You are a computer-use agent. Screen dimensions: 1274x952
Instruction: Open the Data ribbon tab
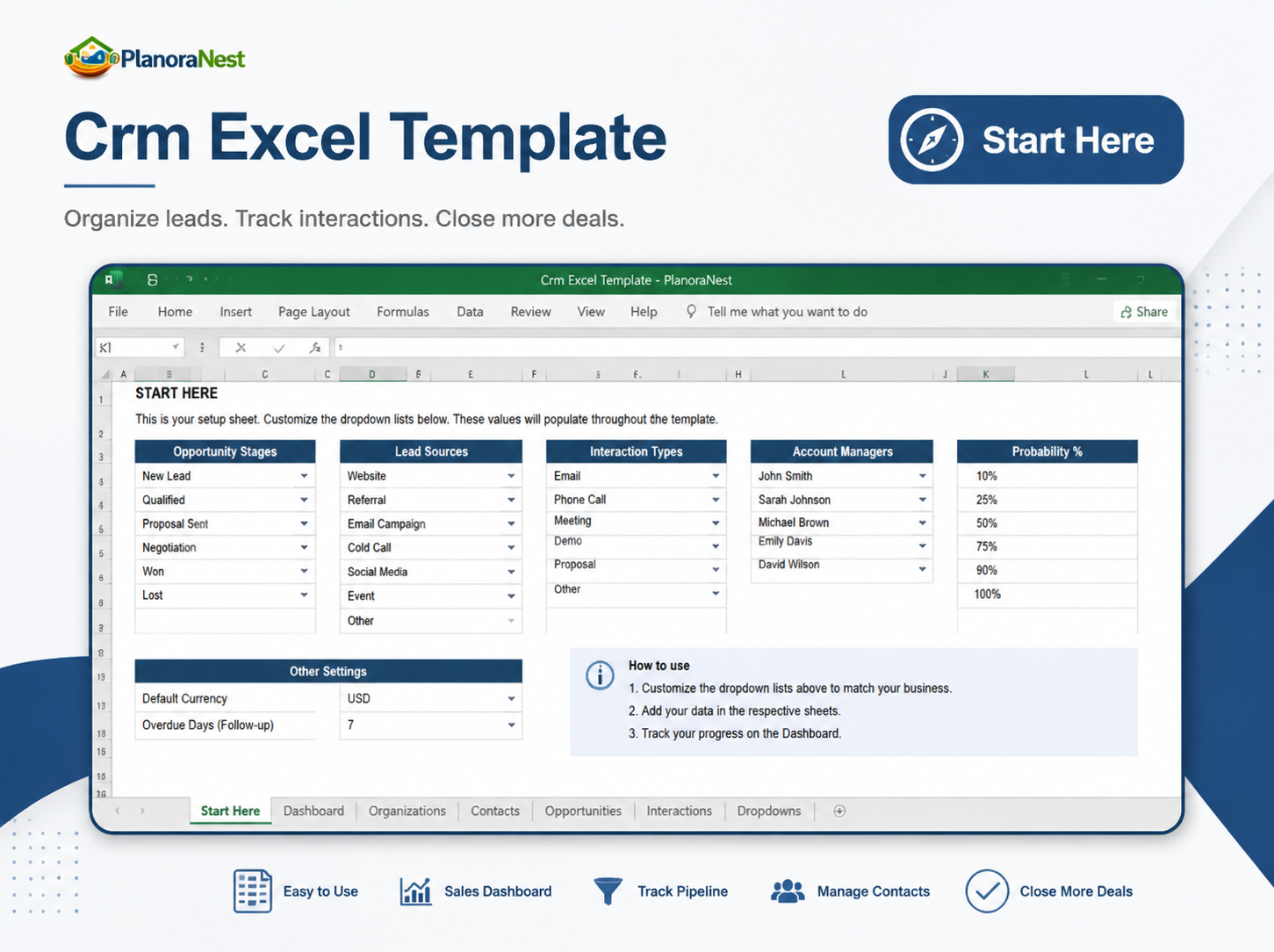click(x=470, y=312)
